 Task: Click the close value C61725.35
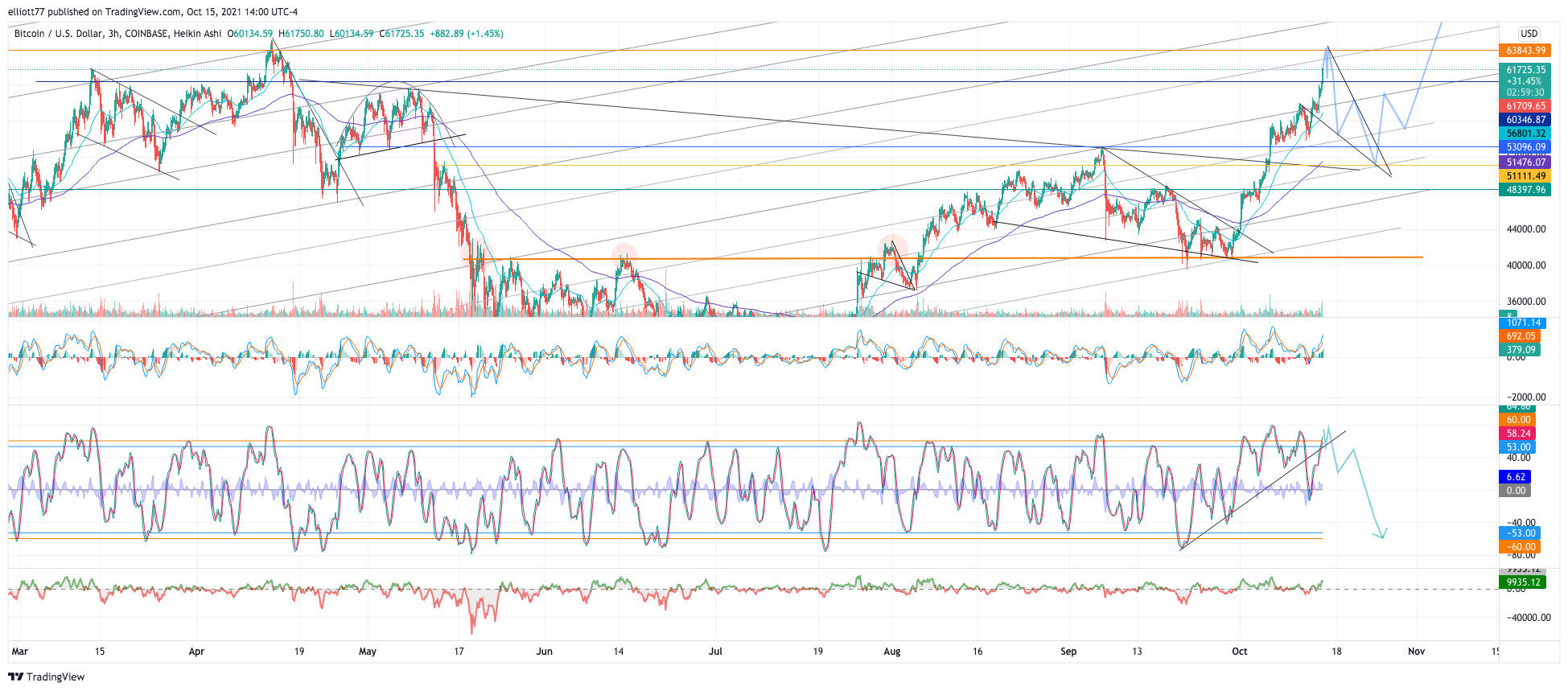(401, 34)
